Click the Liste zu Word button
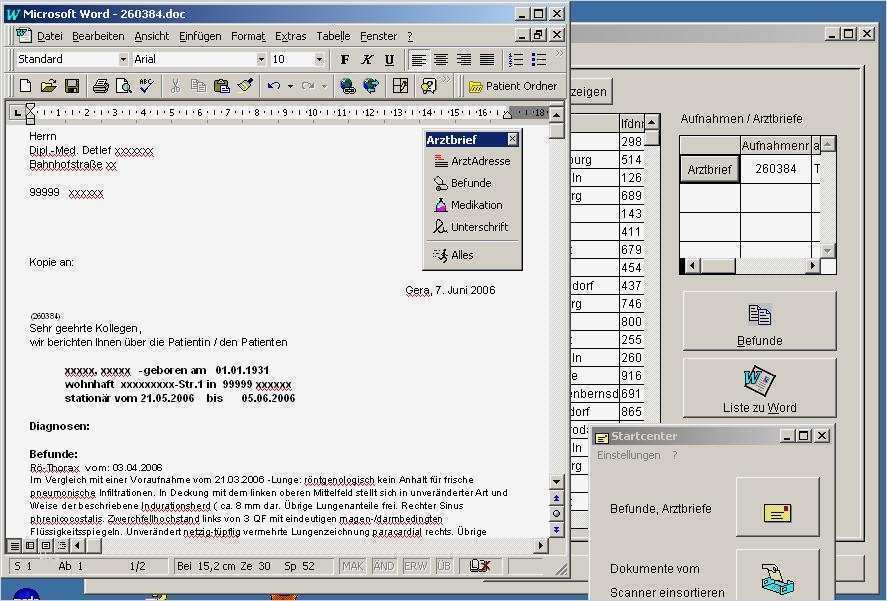887x601 pixels. point(759,388)
